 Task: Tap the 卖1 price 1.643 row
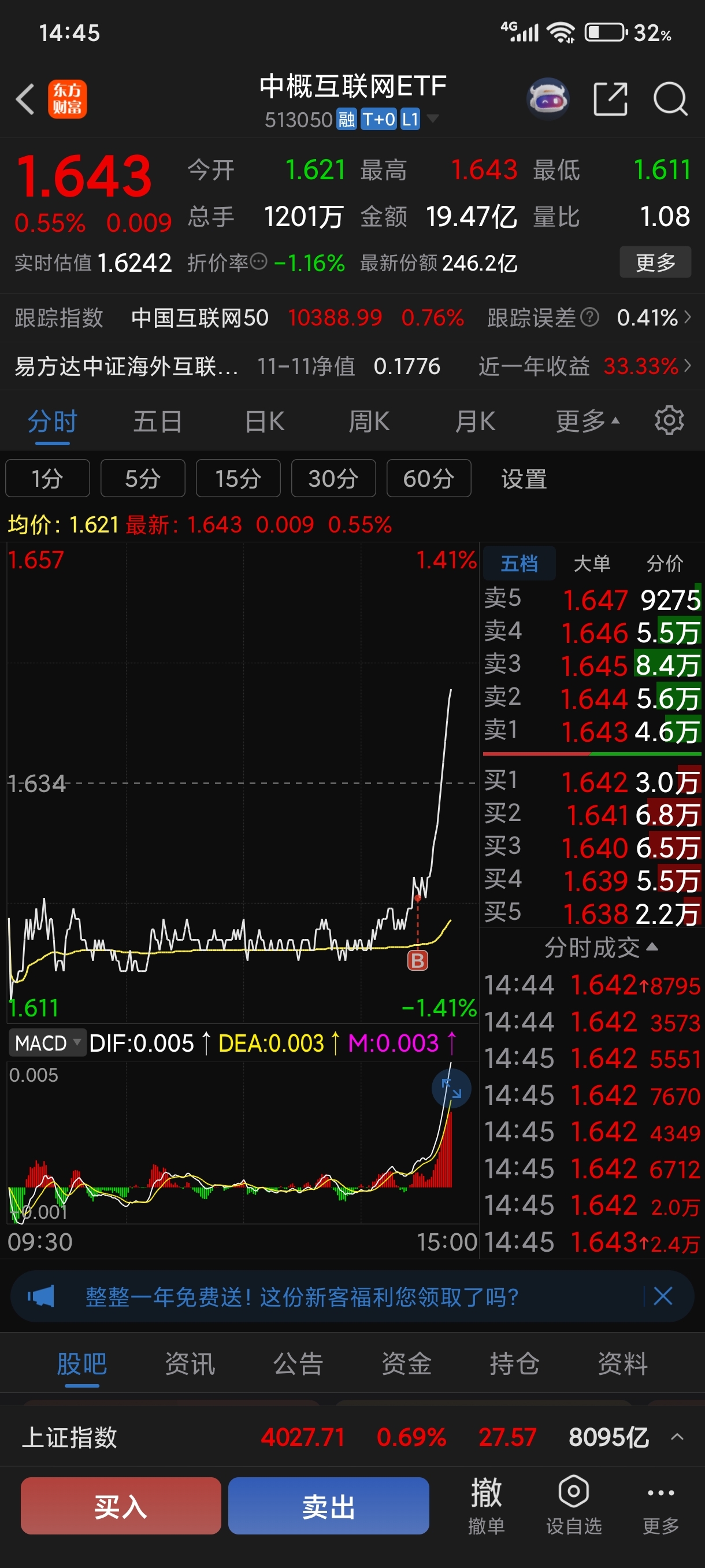click(x=592, y=731)
